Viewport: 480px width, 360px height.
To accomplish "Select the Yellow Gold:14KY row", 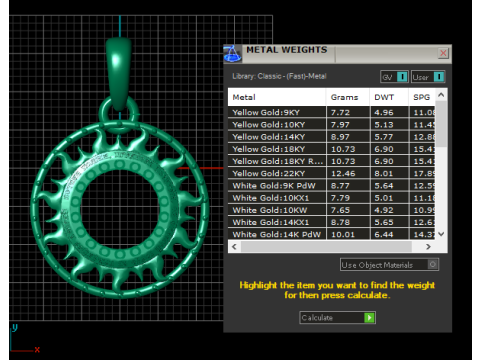I will pyautogui.click(x=332, y=137).
